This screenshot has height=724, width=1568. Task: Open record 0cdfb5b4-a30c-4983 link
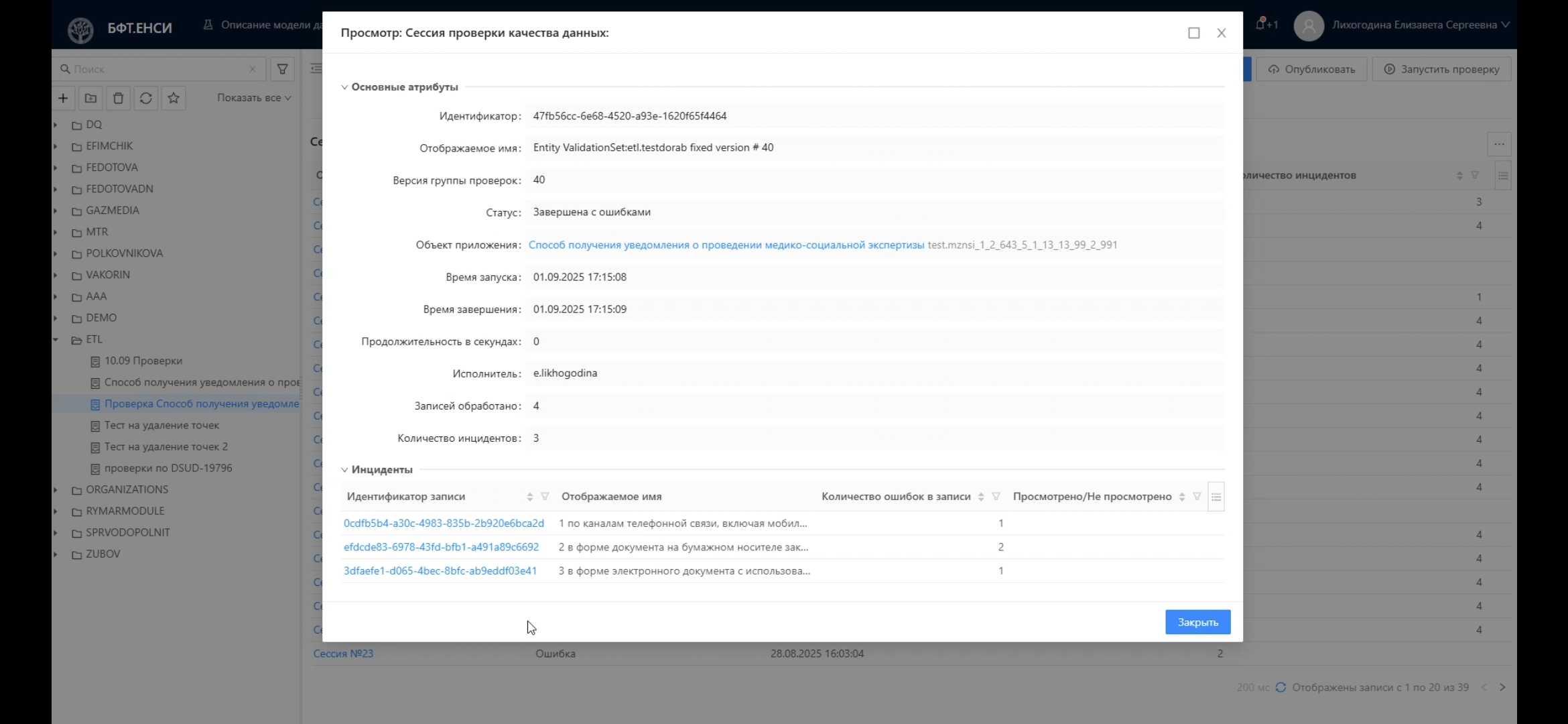click(444, 523)
